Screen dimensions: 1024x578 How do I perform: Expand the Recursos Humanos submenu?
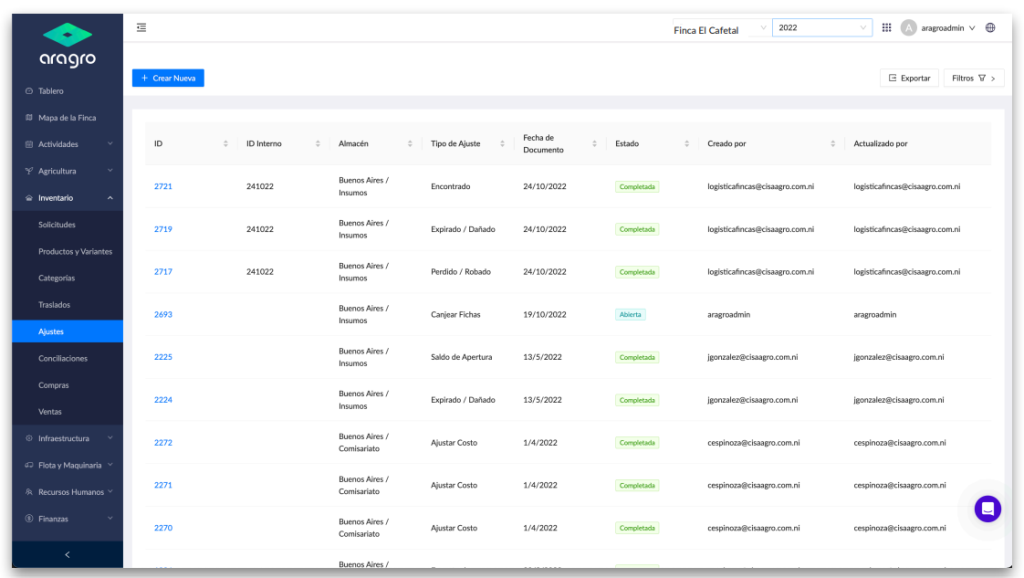click(x=110, y=492)
